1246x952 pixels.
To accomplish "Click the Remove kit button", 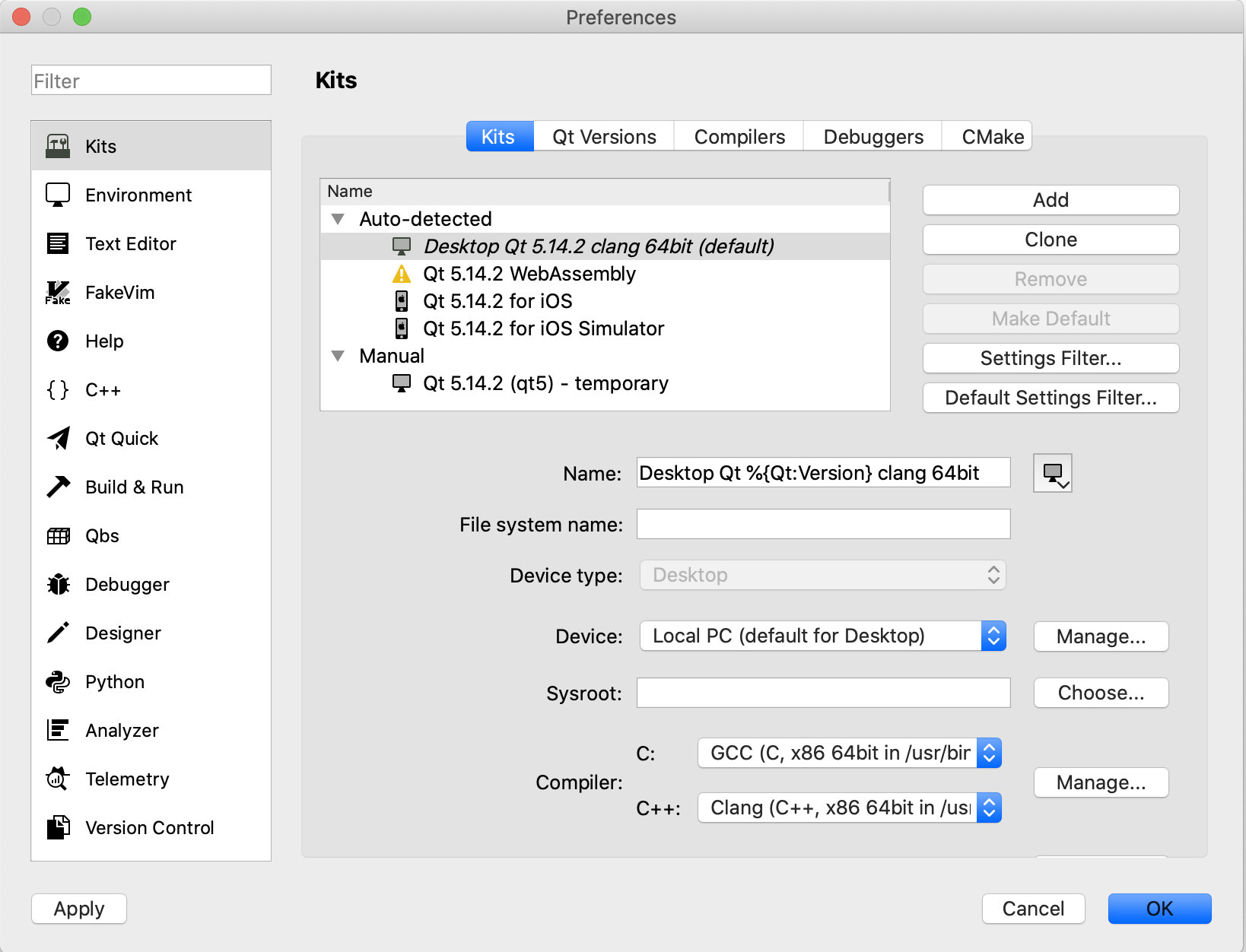I will 1051,279.
